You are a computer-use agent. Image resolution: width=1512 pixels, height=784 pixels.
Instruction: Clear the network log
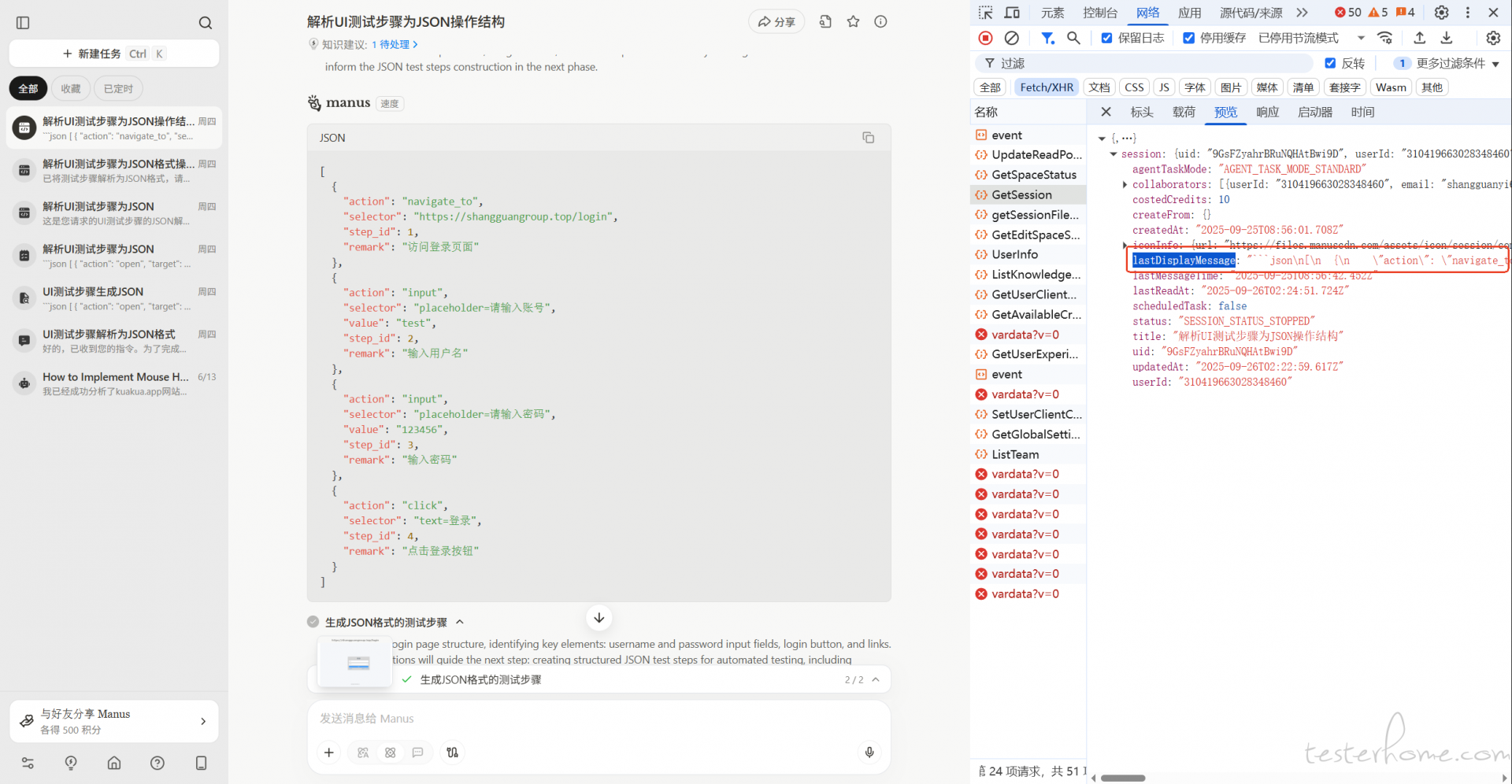click(1012, 38)
